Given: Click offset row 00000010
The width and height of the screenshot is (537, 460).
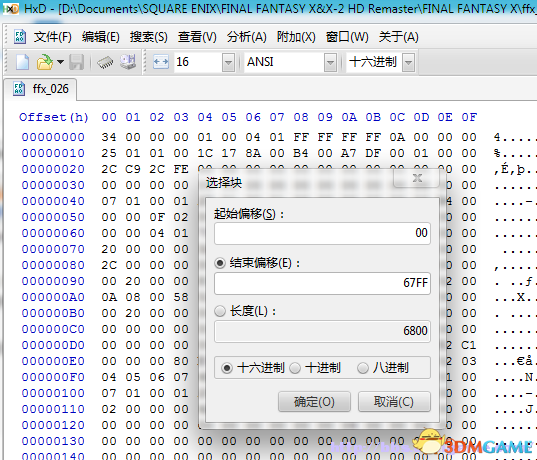Looking at the screenshot, I should tap(53, 153).
